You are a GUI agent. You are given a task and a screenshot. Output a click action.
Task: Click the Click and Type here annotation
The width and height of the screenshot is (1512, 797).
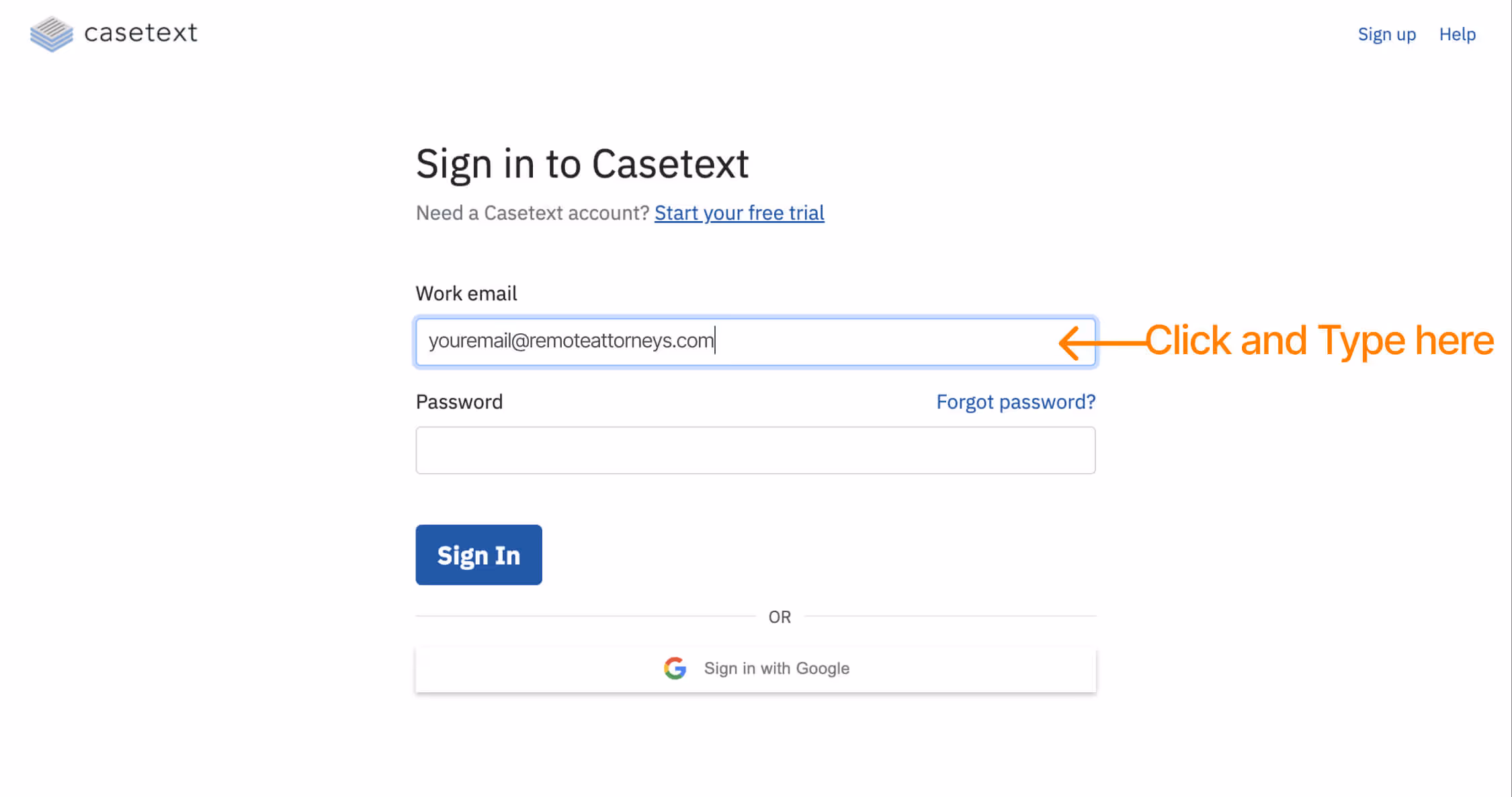tap(1321, 341)
